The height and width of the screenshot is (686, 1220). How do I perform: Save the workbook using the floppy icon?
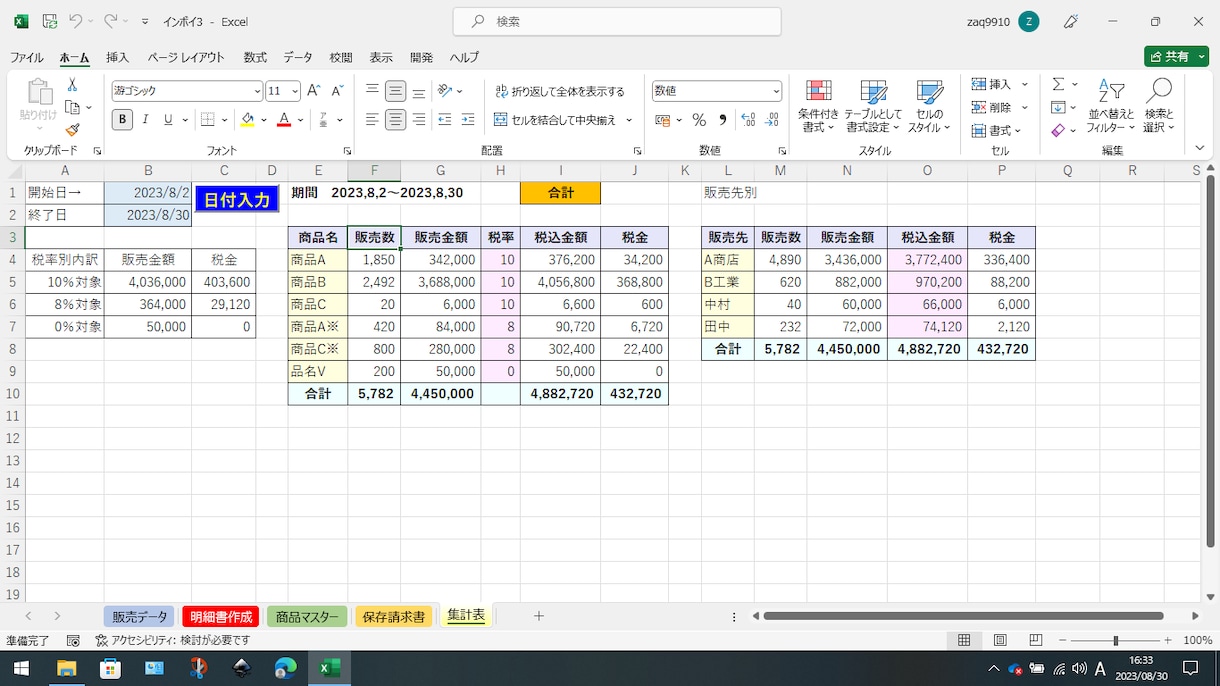tap(50, 21)
